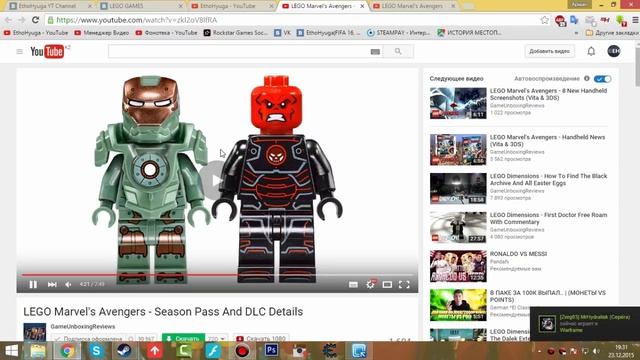Open Camtasia from taskbar

click(184, 351)
